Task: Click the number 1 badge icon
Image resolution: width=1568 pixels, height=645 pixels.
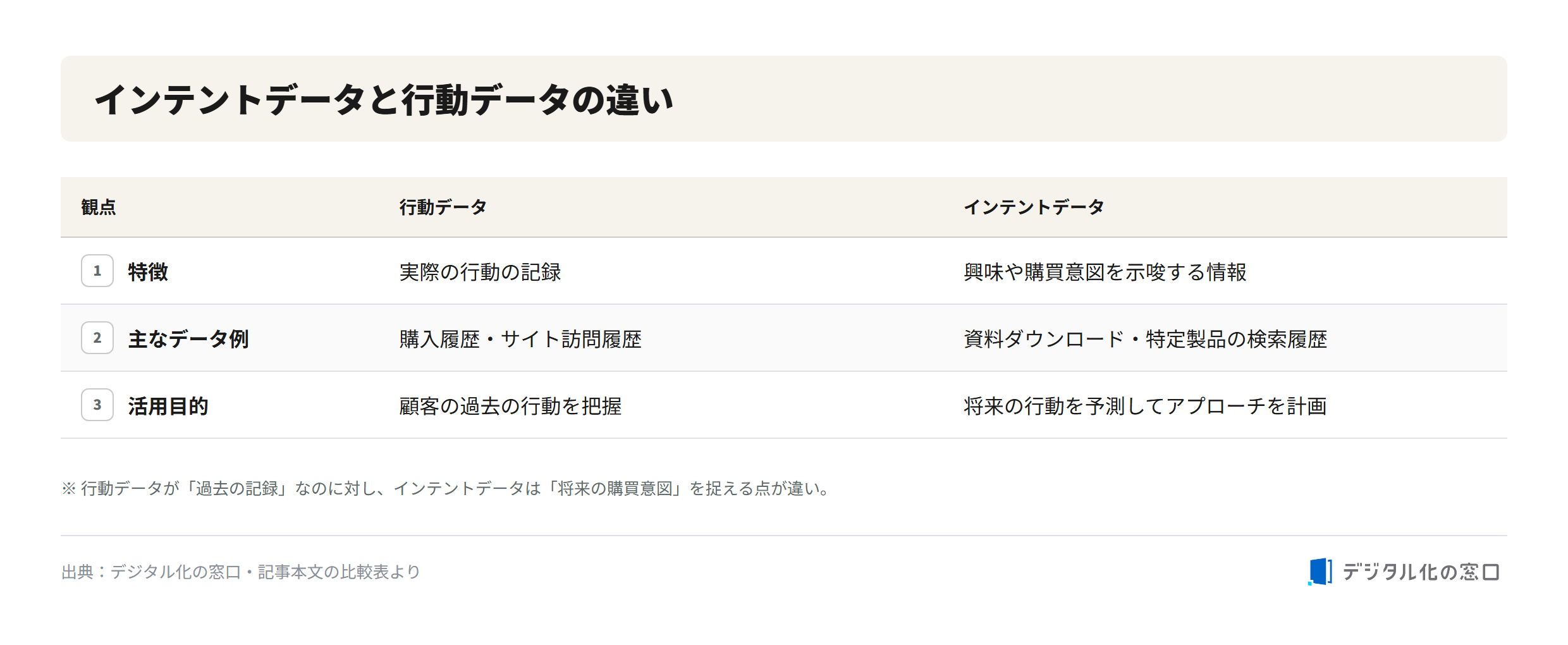Action: point(97,271)
